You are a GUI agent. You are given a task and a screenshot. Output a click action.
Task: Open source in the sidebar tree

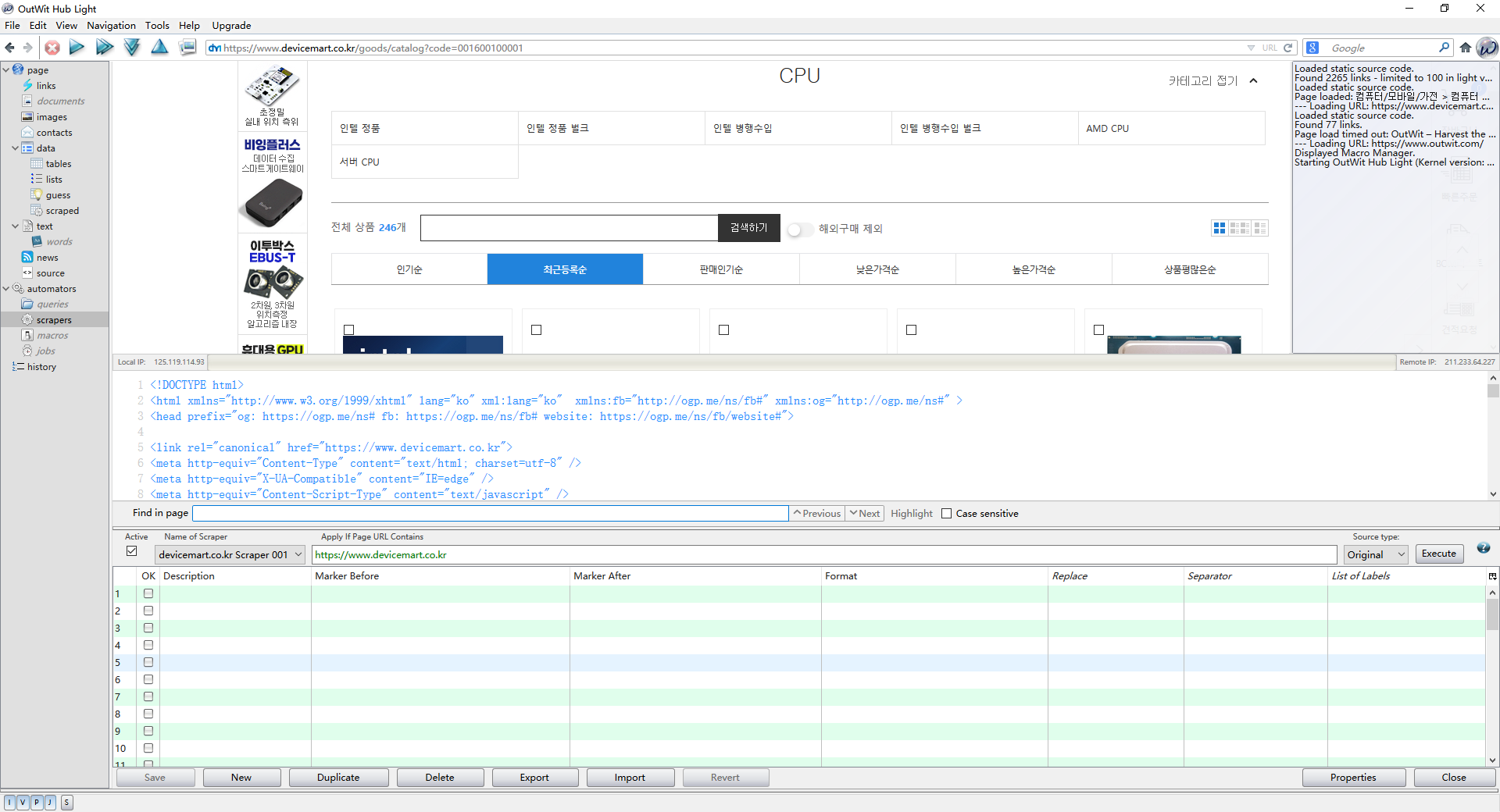click(50, 273)
